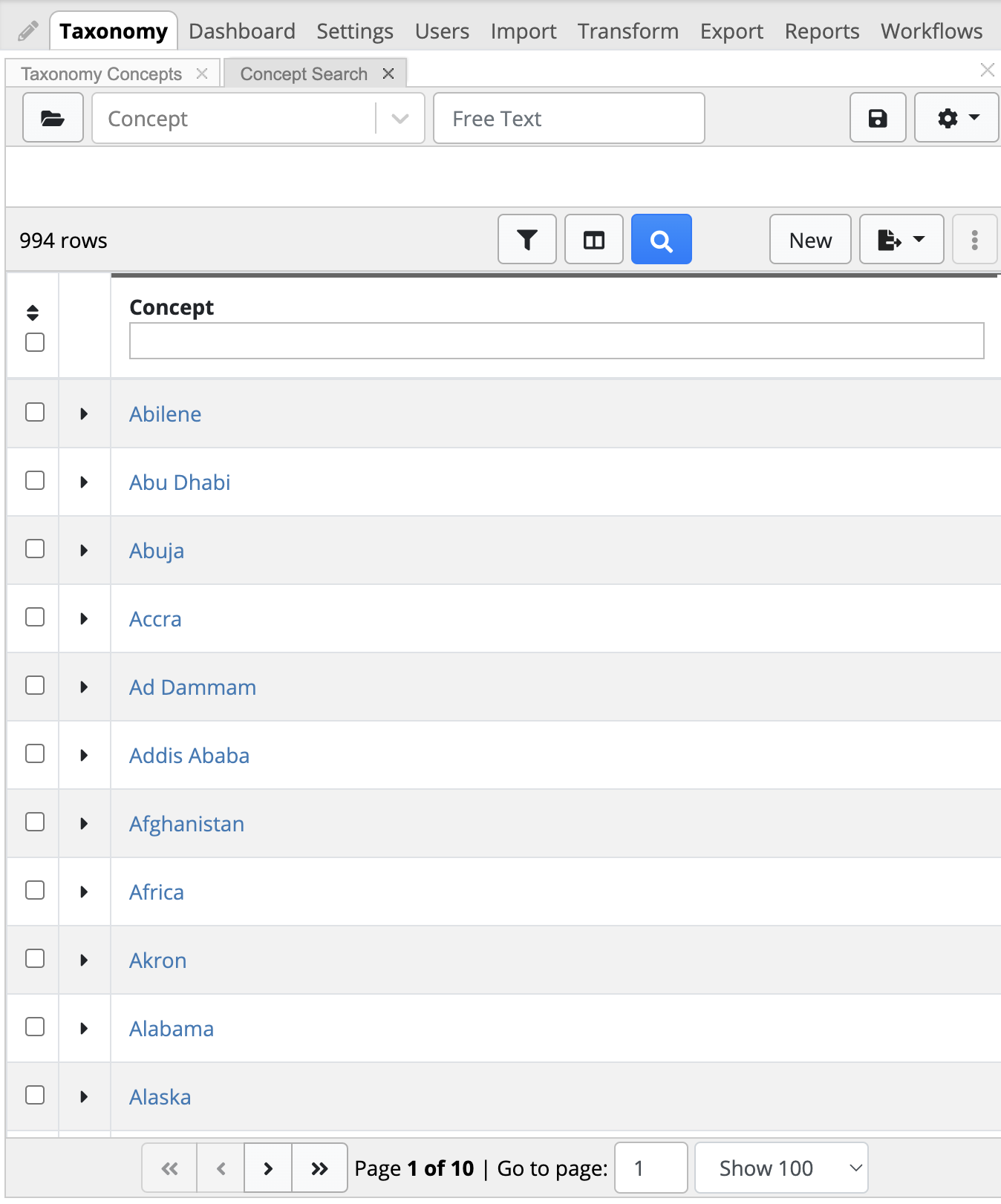Click the blue magnifier search button
The height and width of the screenshot is (1204, 1001).
pyautogui.click(x=661, y=240)
